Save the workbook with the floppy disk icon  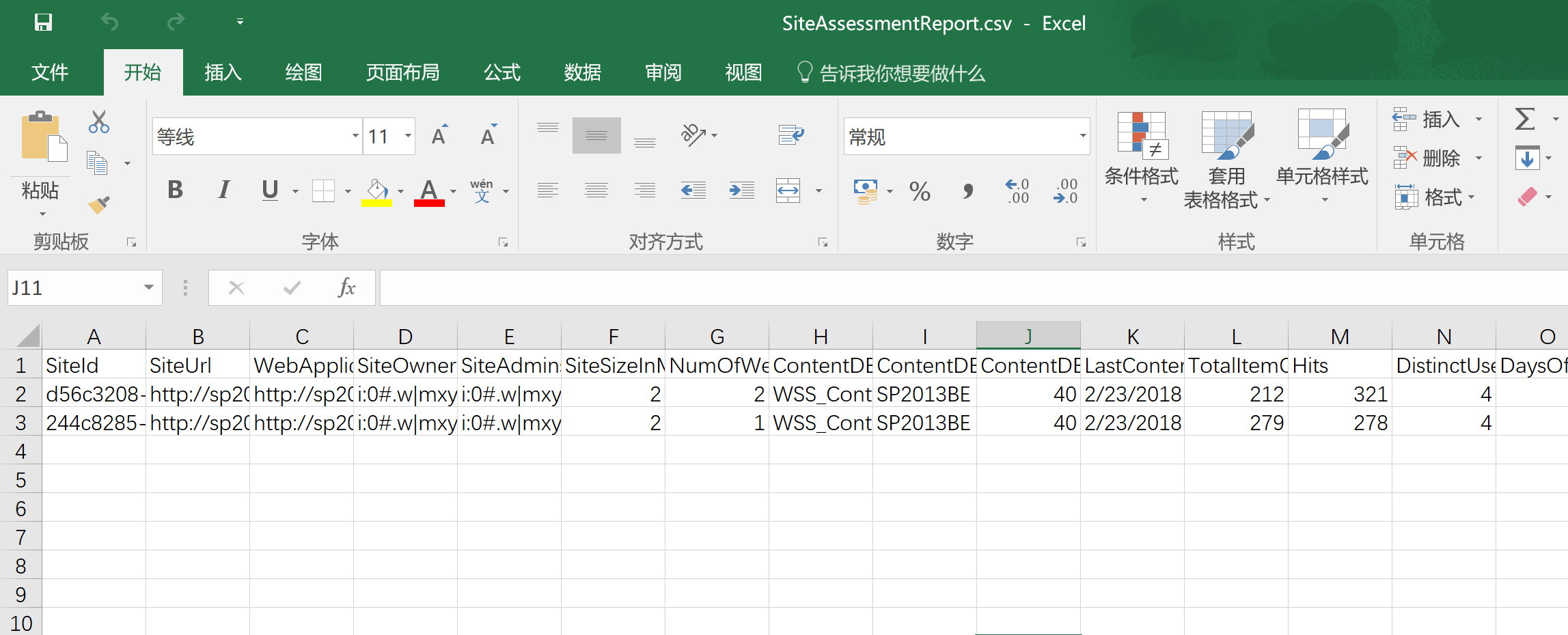click(43, 23)
